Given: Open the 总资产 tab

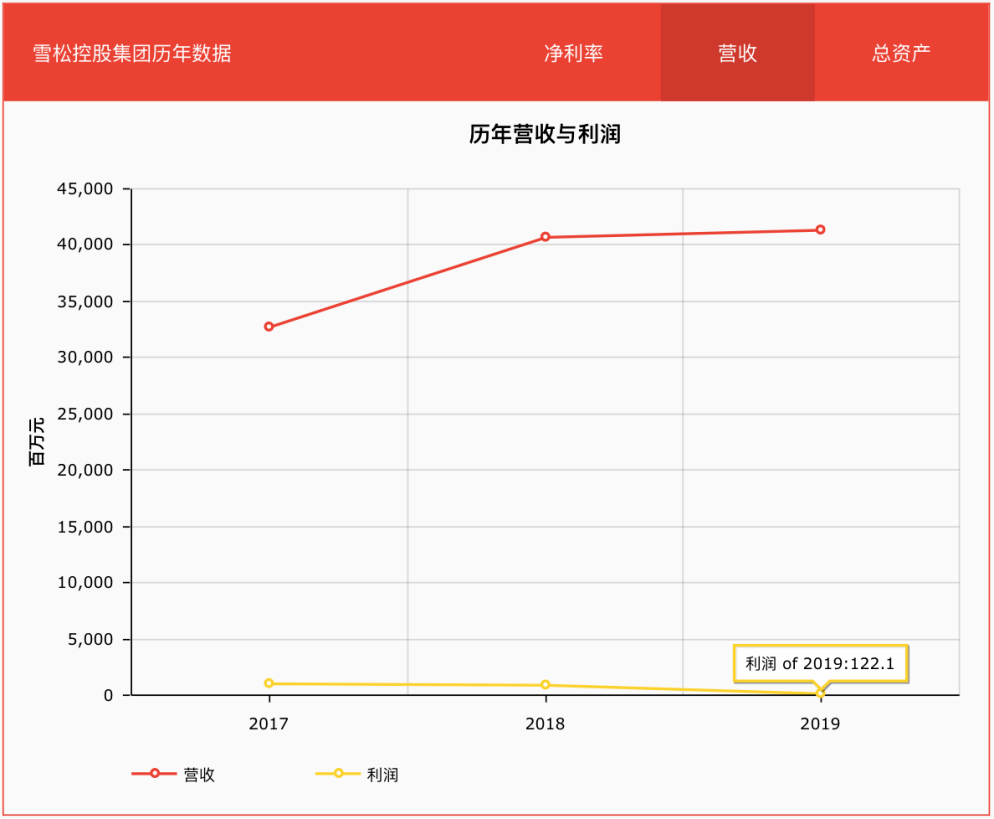Looking at the screenshot, I should click(x=901, y=53).
